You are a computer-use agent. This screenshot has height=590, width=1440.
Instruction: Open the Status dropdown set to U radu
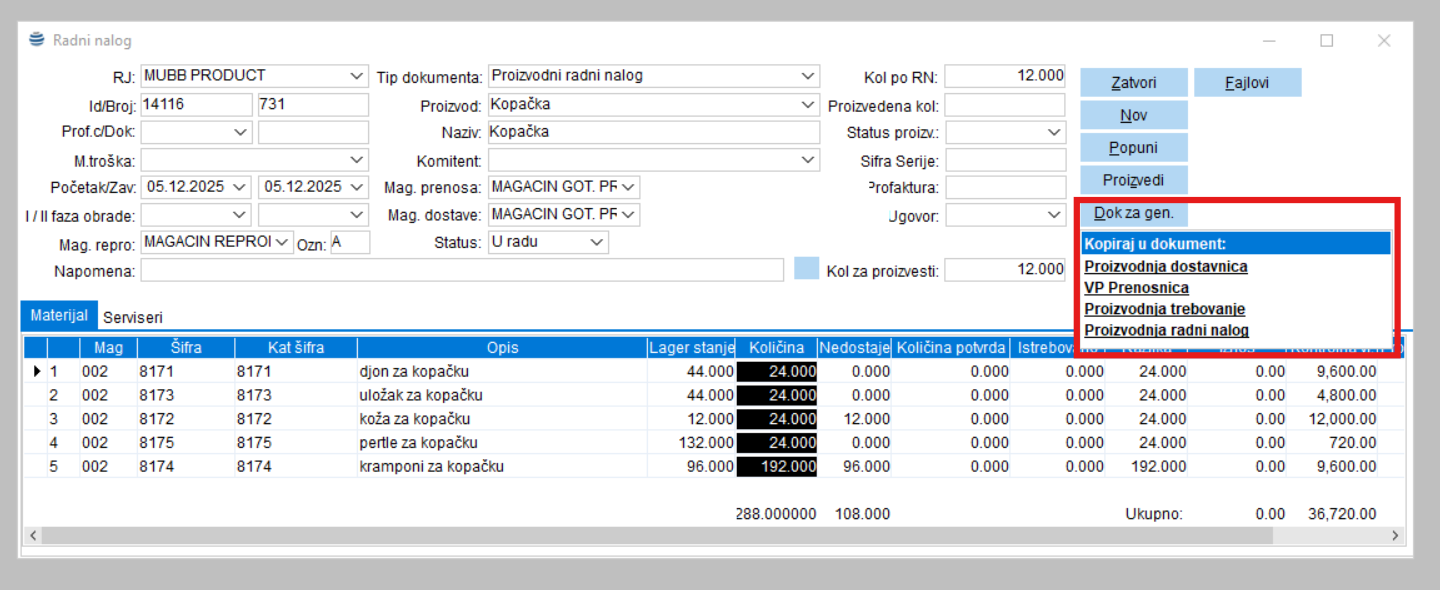(597, 242)
